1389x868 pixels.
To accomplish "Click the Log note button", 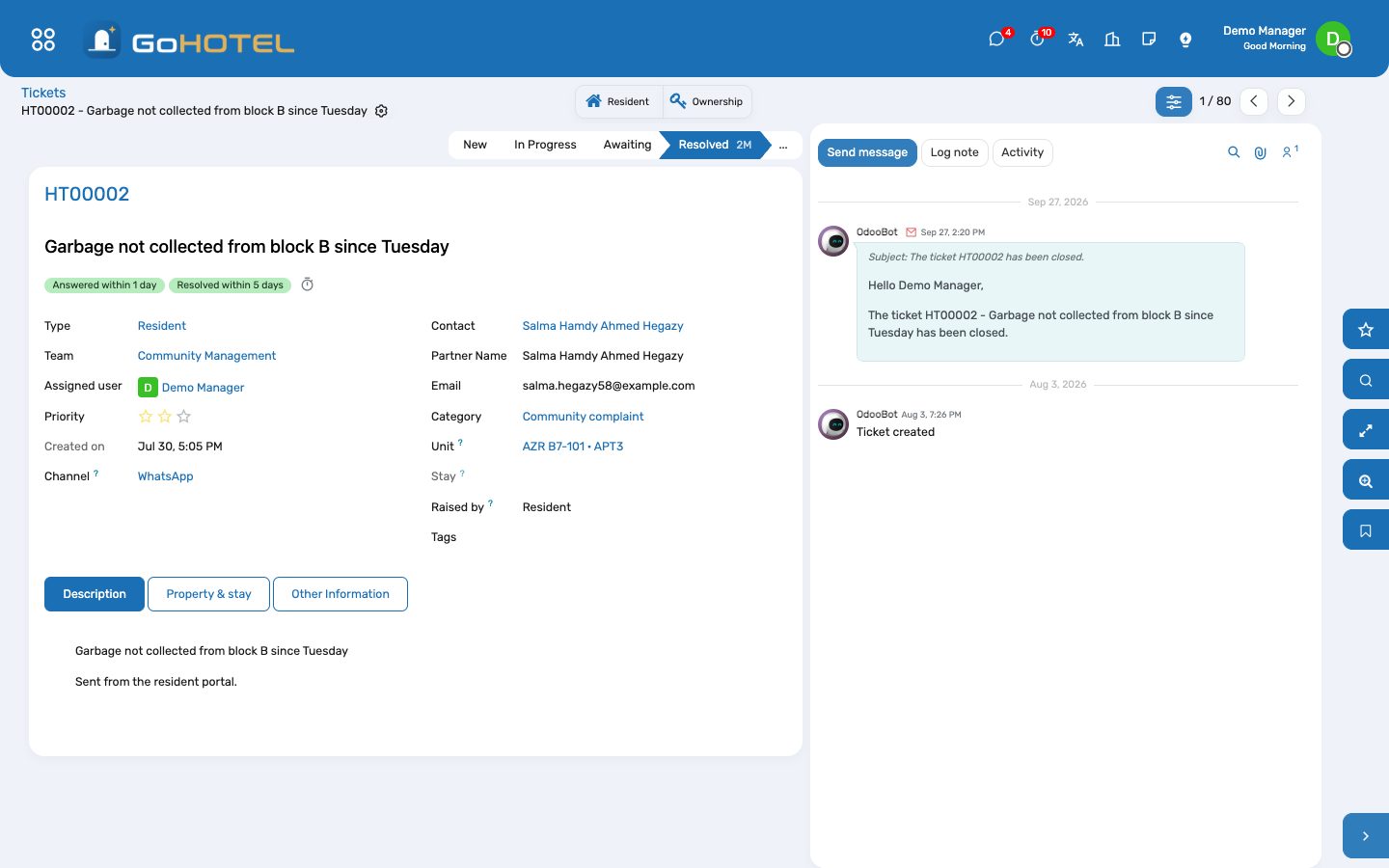I will click(954, 152).
